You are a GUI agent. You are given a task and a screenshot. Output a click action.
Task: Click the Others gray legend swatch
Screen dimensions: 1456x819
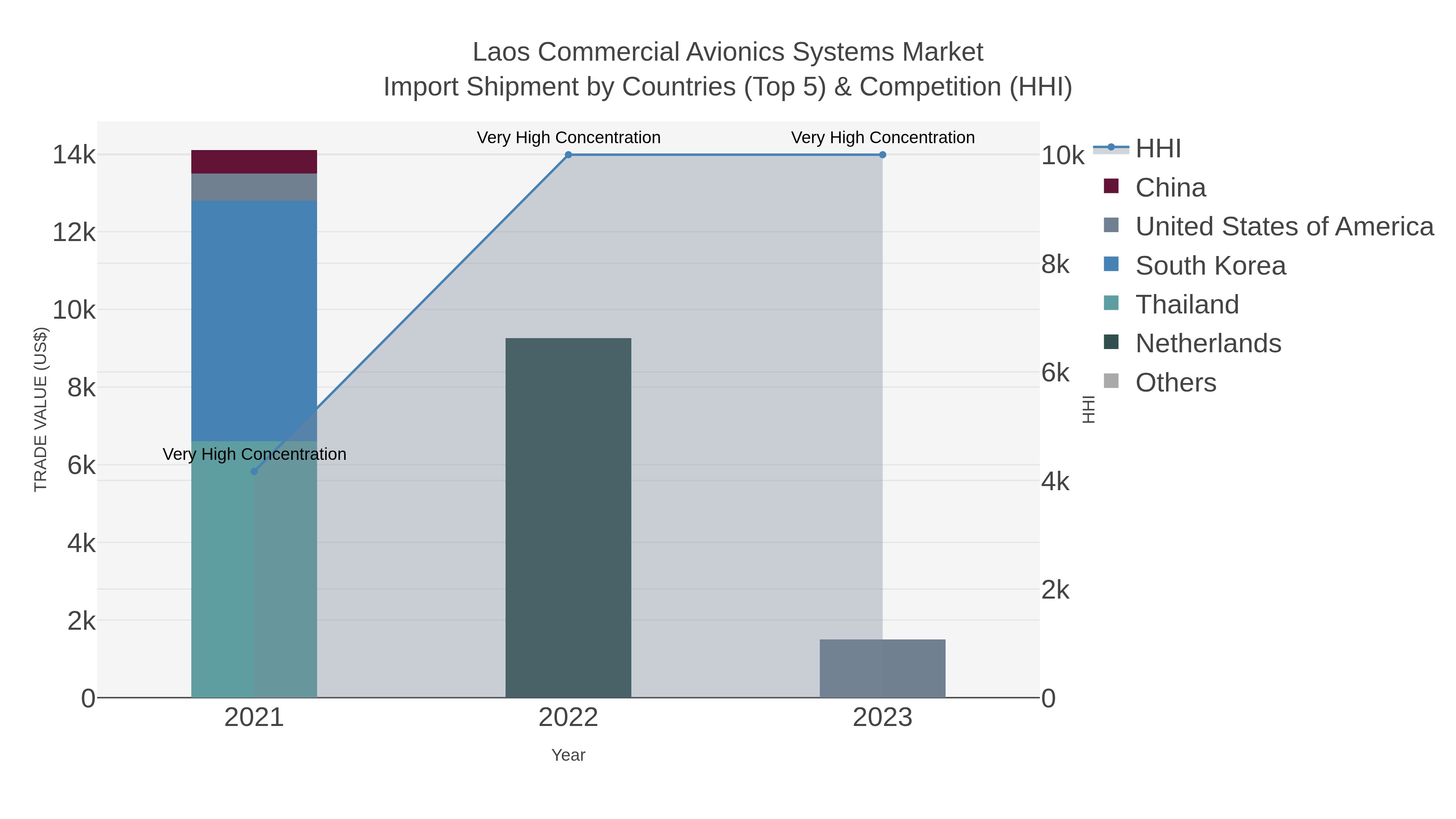coord(1111,381)
